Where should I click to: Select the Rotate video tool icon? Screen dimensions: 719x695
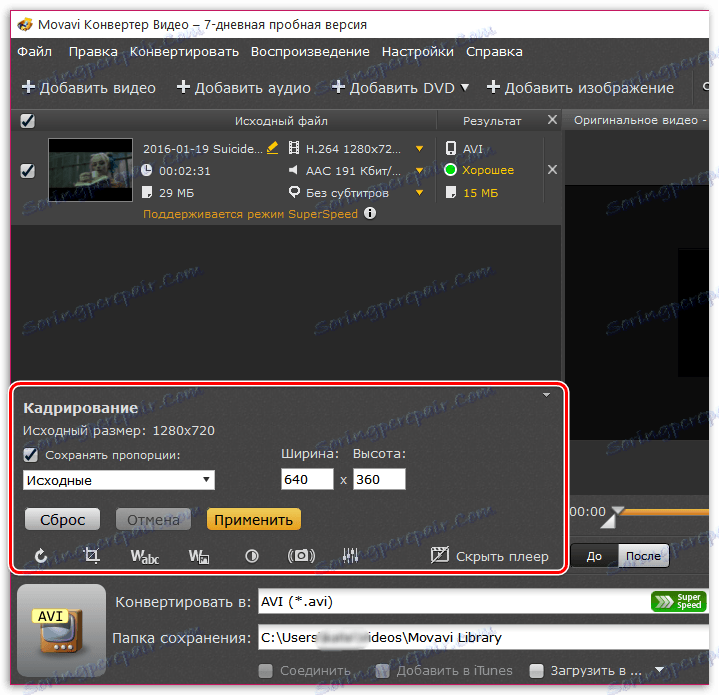(x=41, y=556)
